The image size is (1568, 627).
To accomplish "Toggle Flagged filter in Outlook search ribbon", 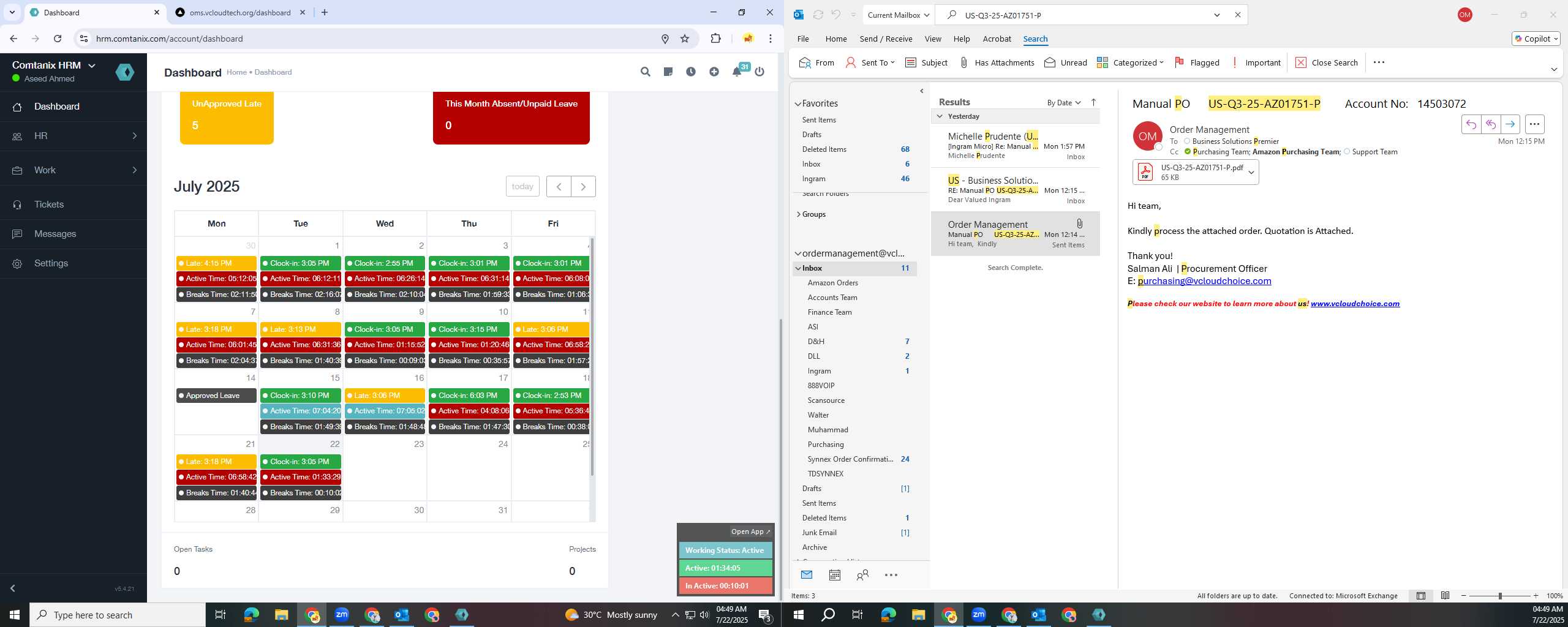I will (x=1197, y=62).
